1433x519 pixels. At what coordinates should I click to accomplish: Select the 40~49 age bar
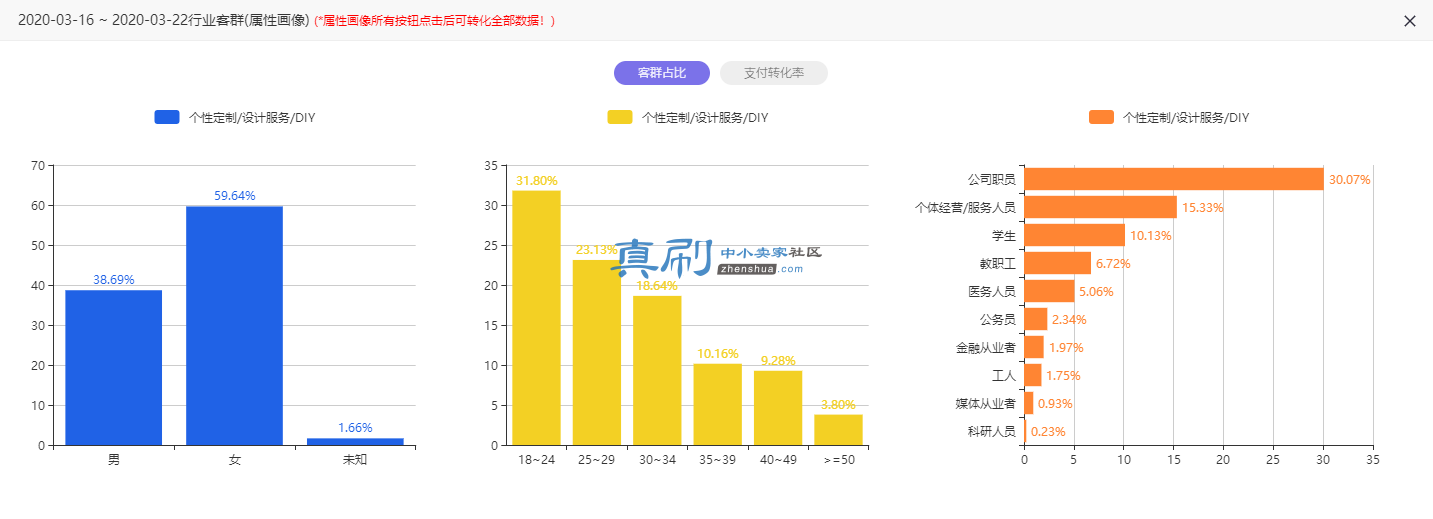(778, 408)
